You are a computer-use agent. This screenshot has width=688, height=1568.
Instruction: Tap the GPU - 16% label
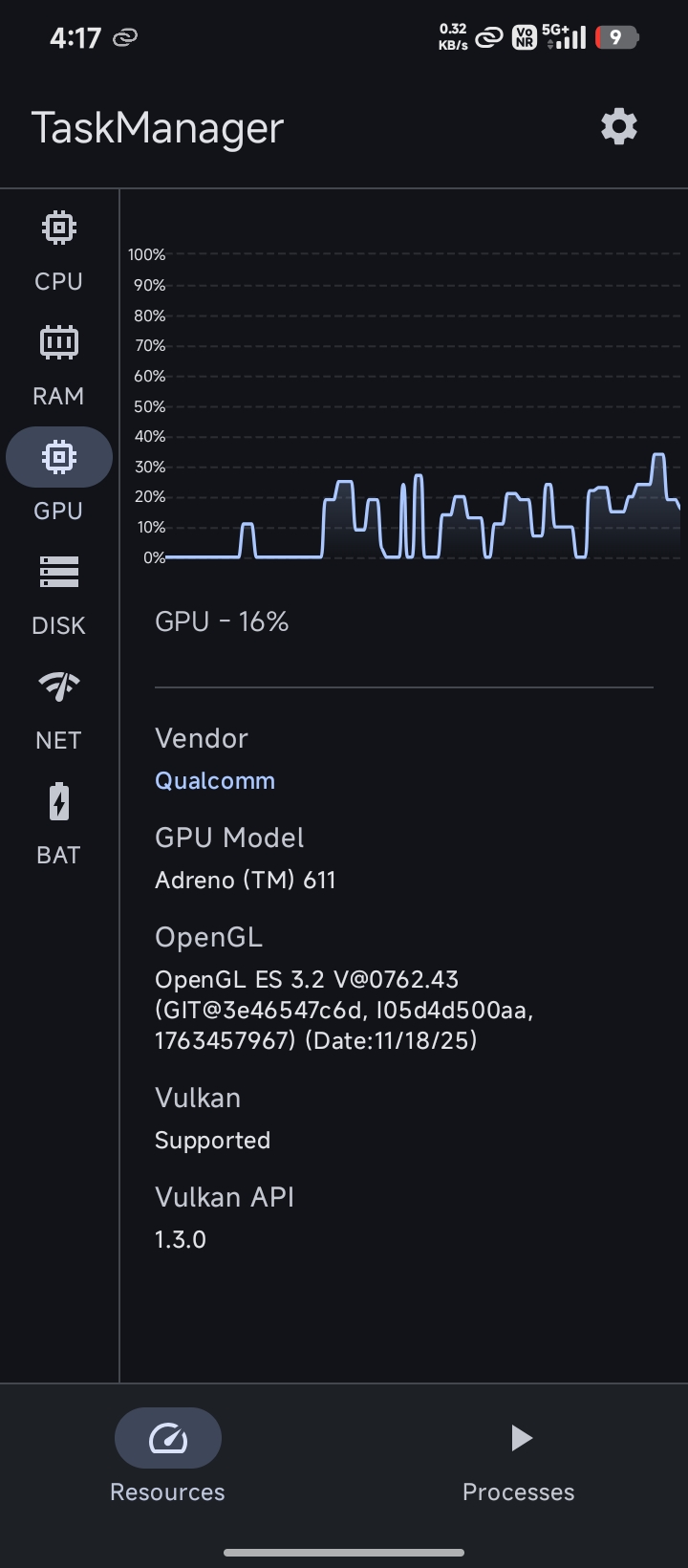(x=222, y=621)
